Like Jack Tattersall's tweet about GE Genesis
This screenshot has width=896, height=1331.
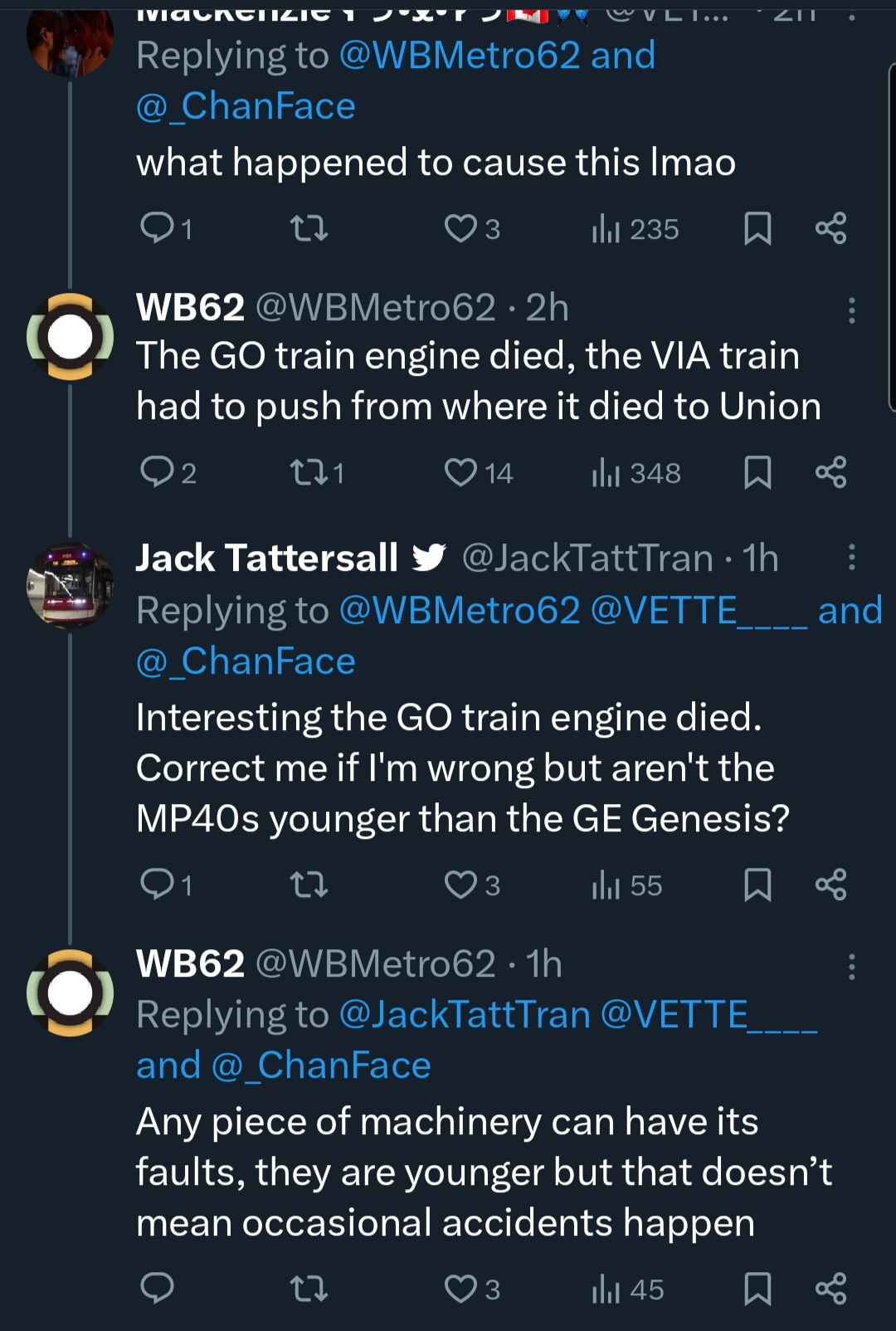(x=460, y=885)
